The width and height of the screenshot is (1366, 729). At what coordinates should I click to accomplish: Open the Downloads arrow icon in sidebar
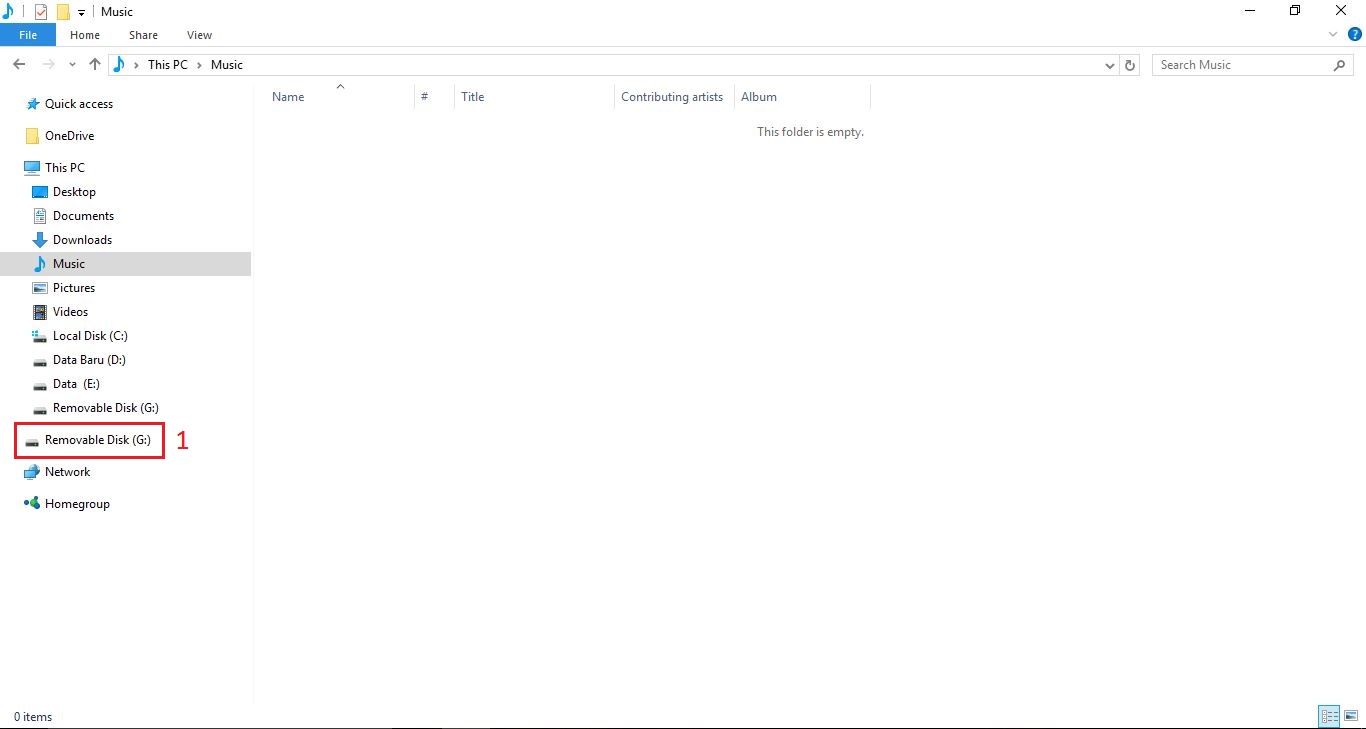[x=40, y=240]
